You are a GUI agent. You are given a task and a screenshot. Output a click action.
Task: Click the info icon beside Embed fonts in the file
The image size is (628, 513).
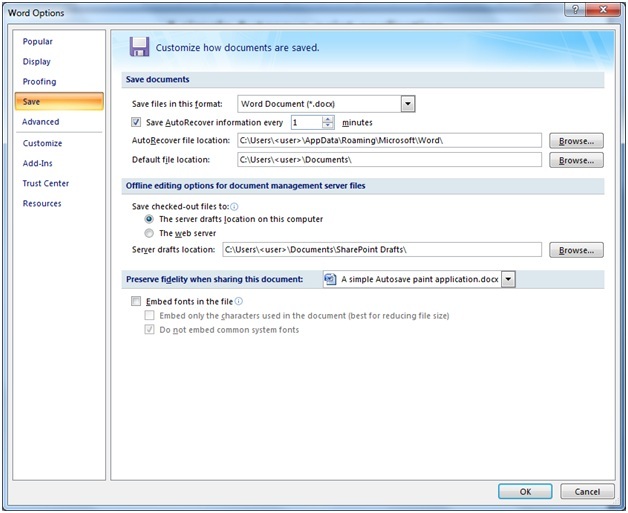point(239,301)
